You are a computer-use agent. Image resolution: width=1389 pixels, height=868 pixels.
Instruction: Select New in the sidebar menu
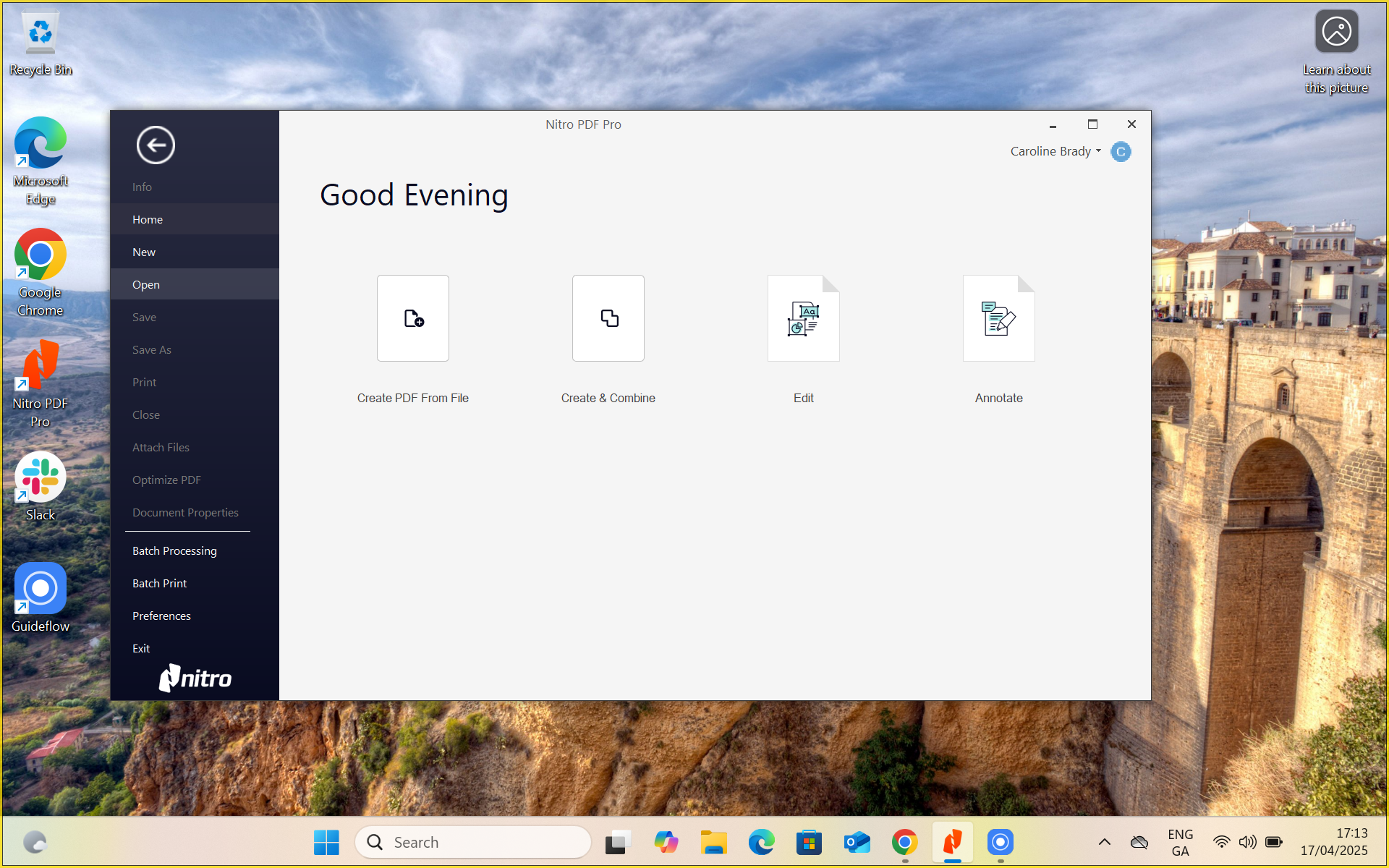[x=195, y=252]
